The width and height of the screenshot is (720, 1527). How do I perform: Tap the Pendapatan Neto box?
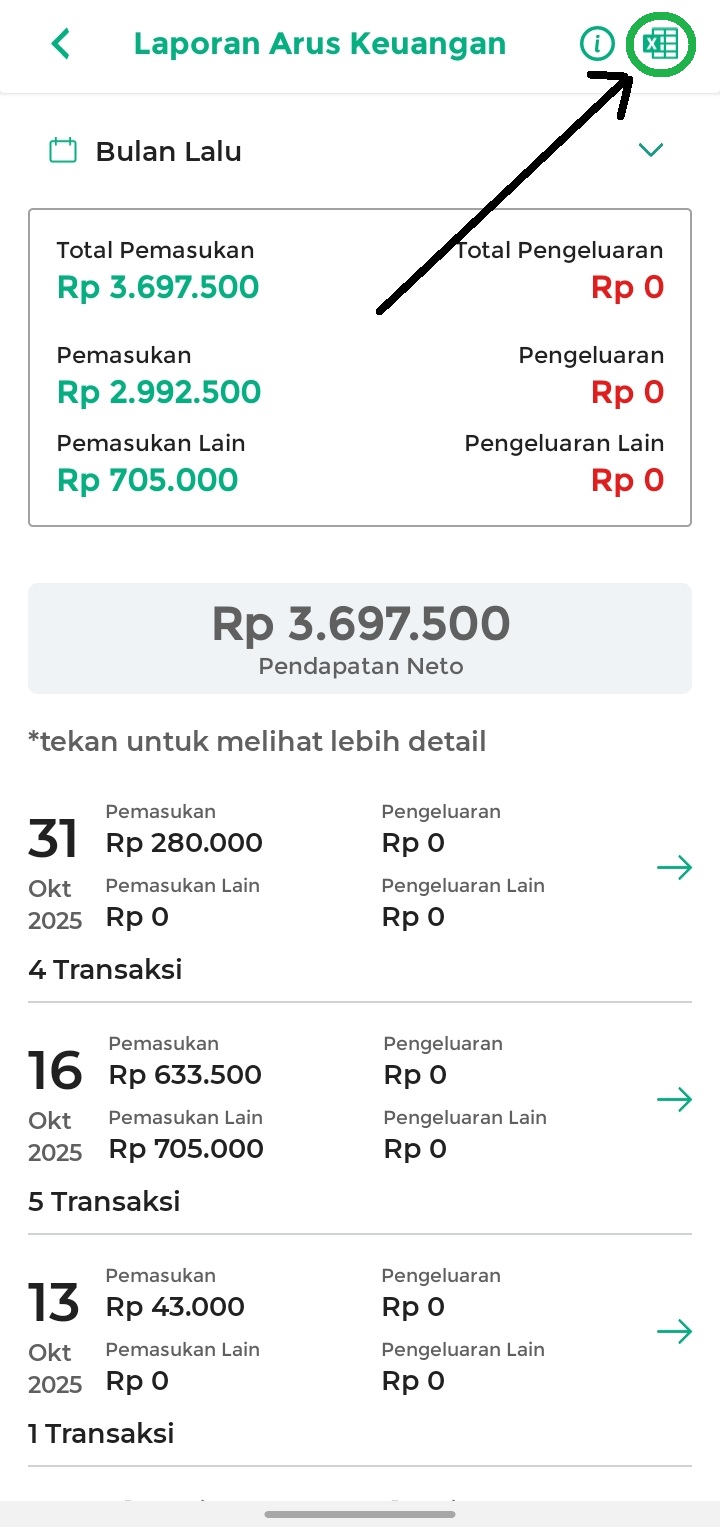(x=360, y=638)
